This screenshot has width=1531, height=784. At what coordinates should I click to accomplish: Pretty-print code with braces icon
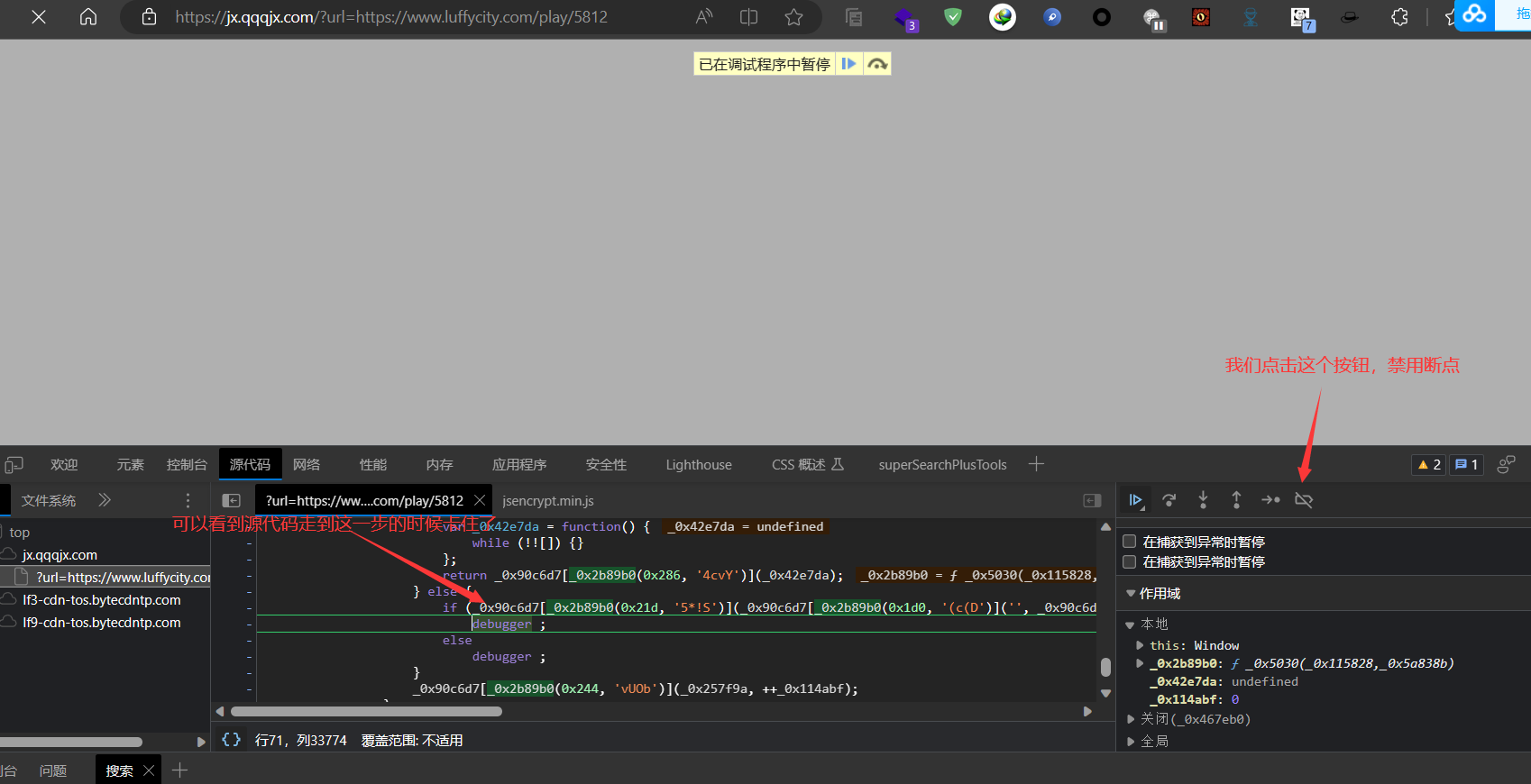click(232, 740)
